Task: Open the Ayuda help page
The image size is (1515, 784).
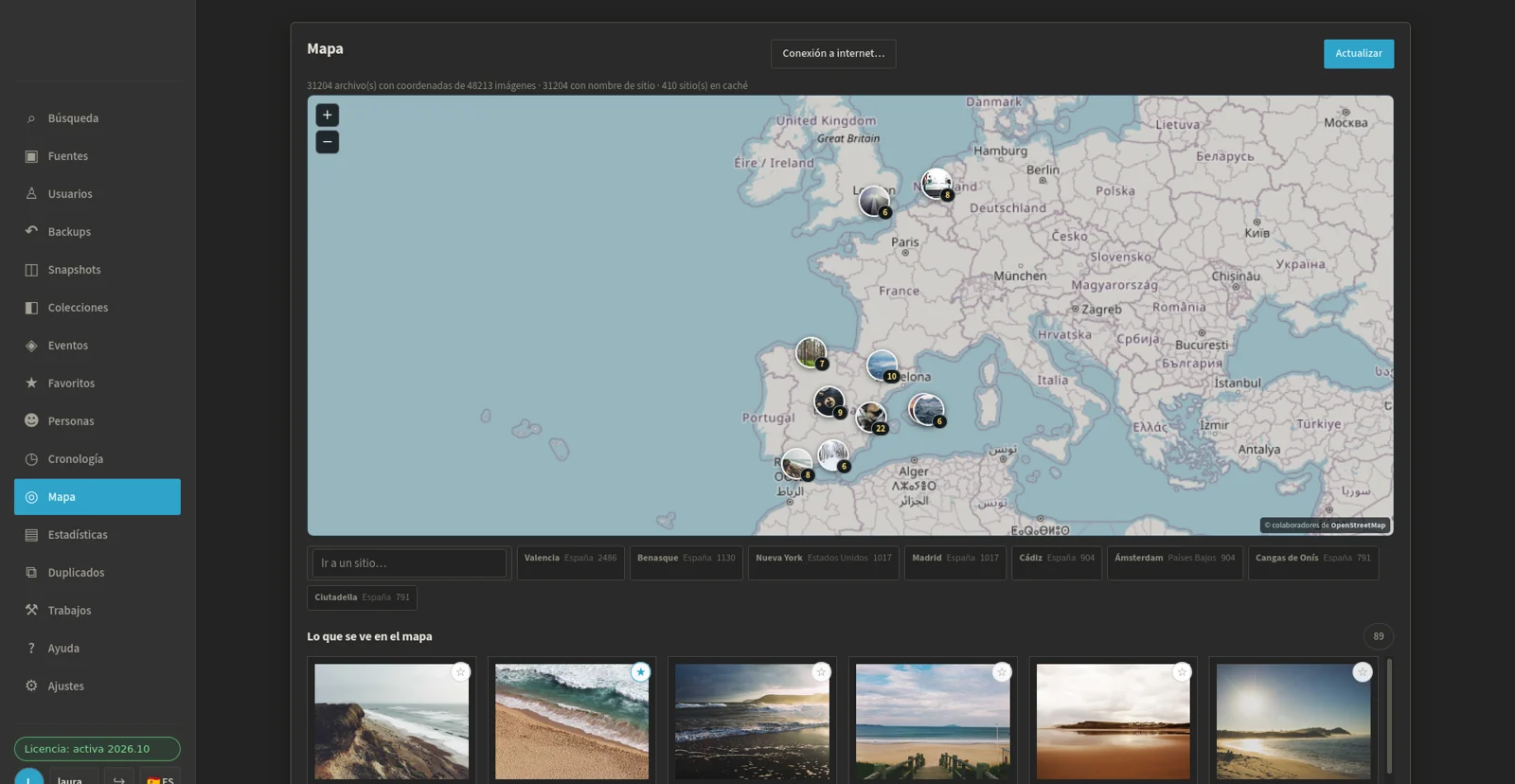Action: coord(98,649)
